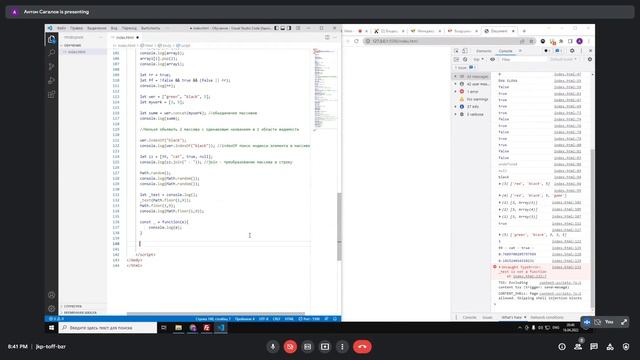Open VS Code Explorer in activity bar
The height and width of the screenshot is (360, 640).
tap(51, 39)
